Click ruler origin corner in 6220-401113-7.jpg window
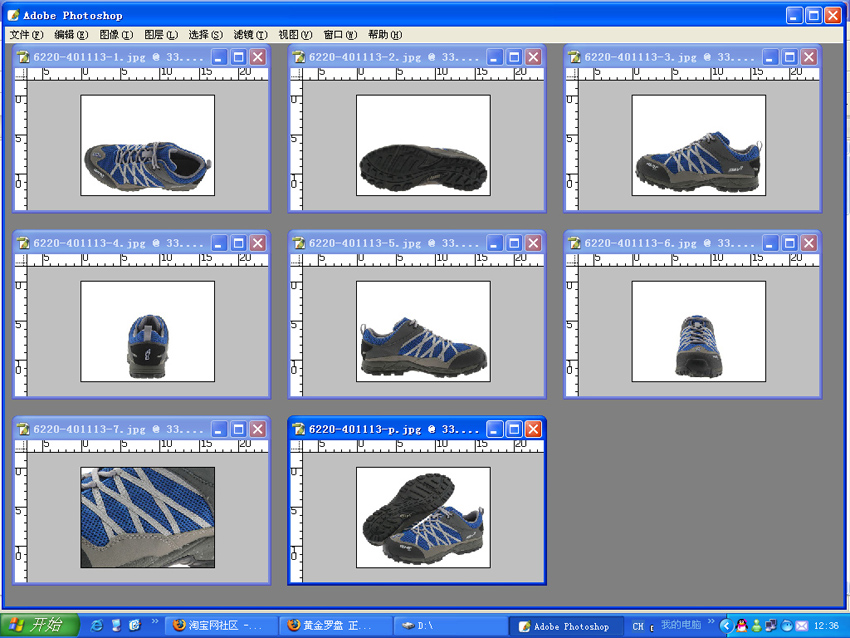The height and width of the screenshot is (638, 850). (x=21, y=446)
